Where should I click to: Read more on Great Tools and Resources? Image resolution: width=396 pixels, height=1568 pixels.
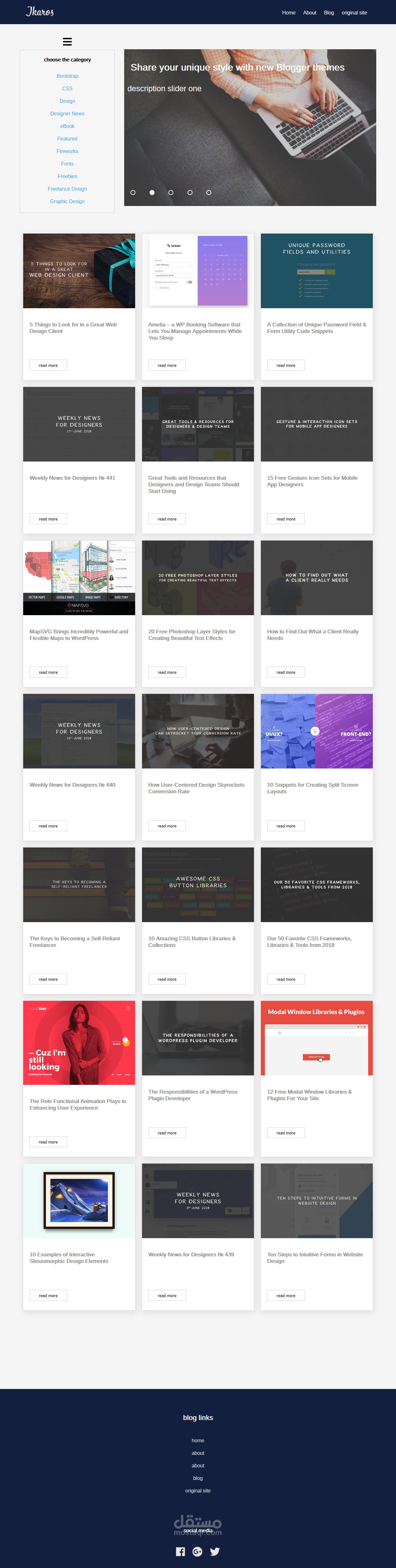coord(167,519)
